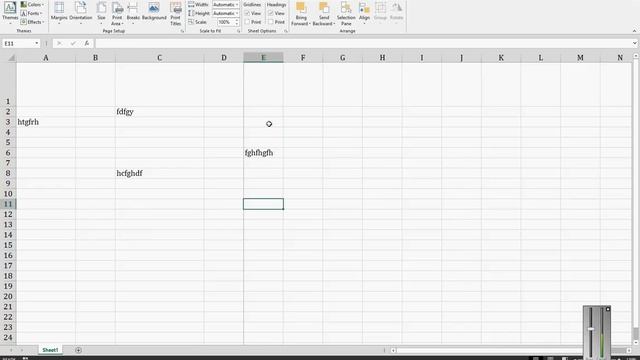Screen dimensions: 640x360
Task: Click cell containing hcfghdf
Action: click(160, 173)
